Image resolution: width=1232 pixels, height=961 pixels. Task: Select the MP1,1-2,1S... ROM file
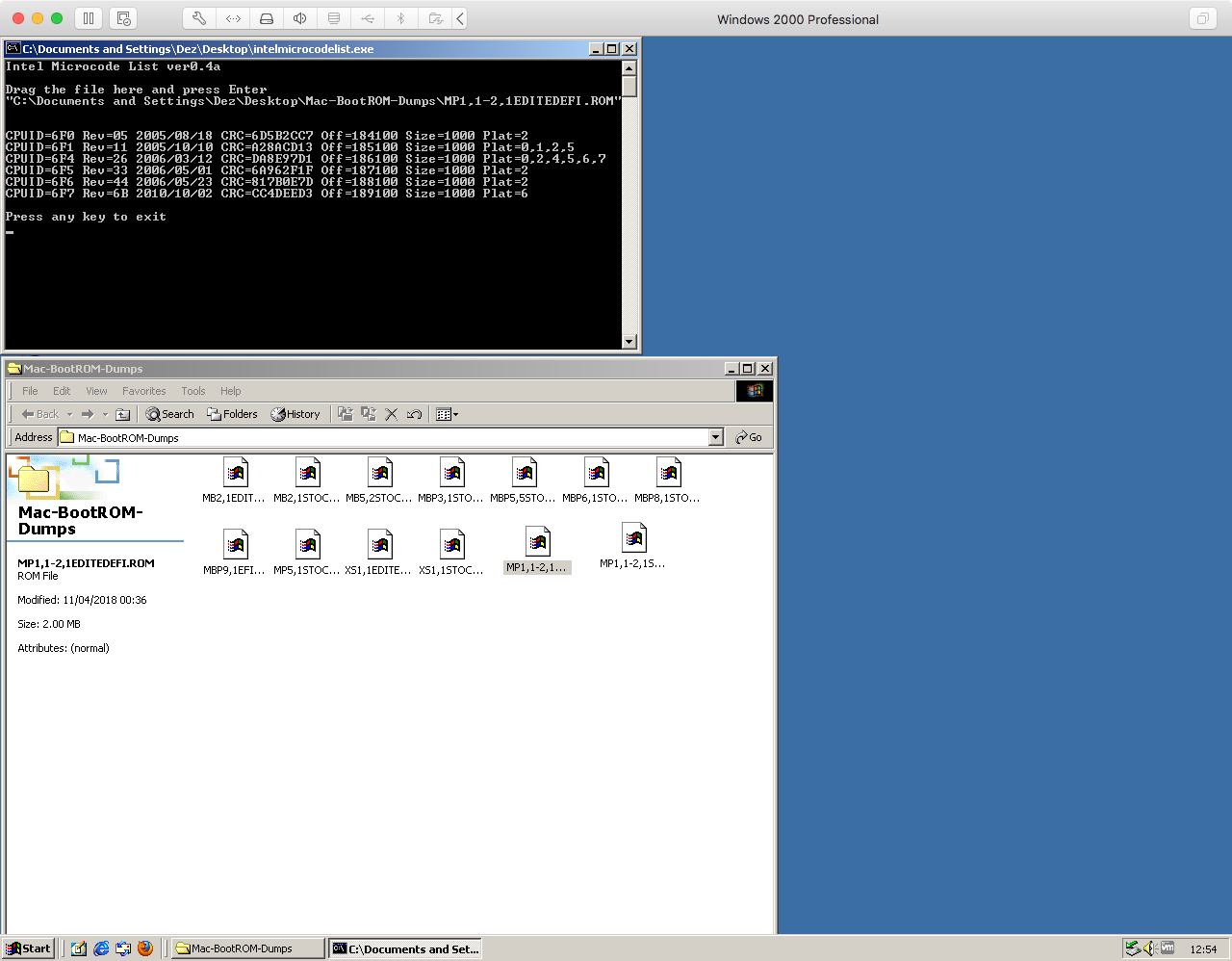(633, 547)
